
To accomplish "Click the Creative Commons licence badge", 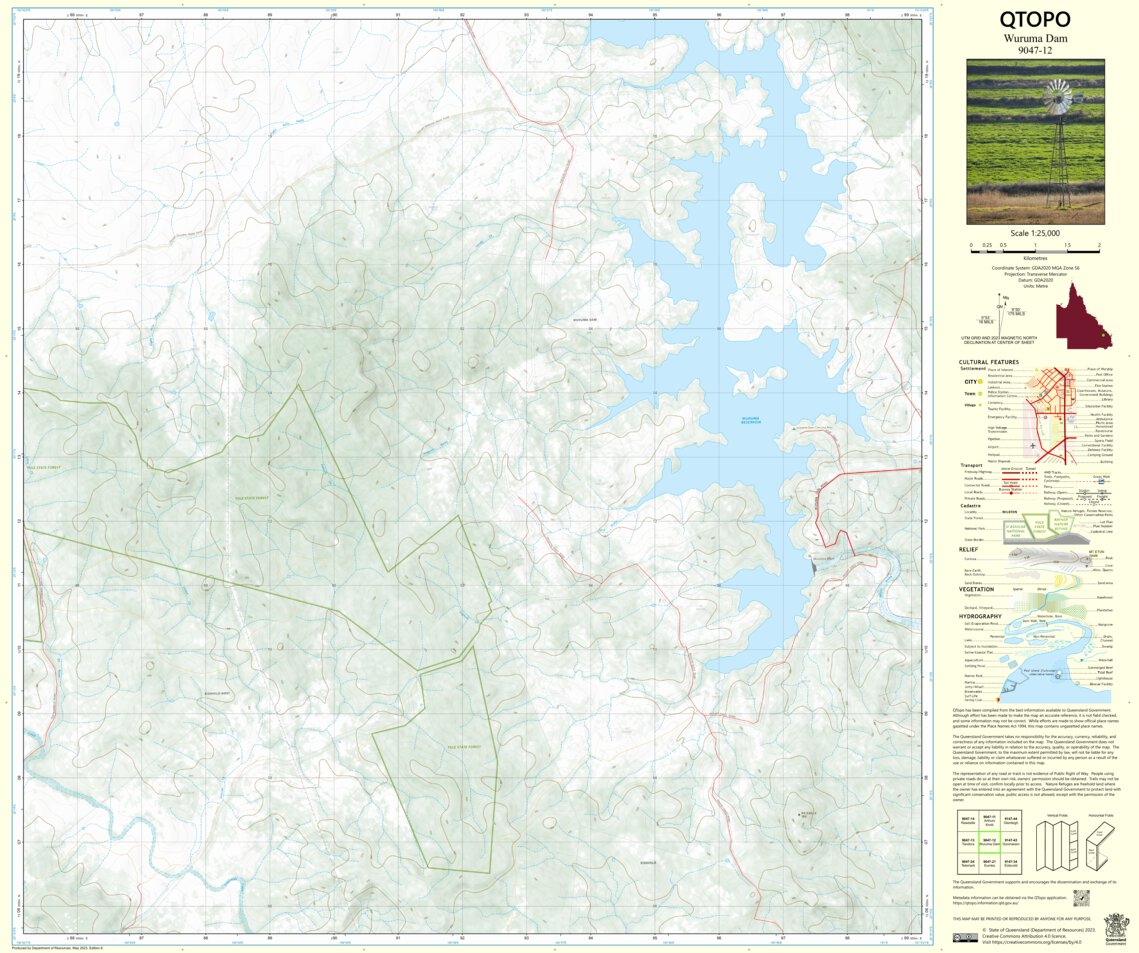I will (965, 938).
